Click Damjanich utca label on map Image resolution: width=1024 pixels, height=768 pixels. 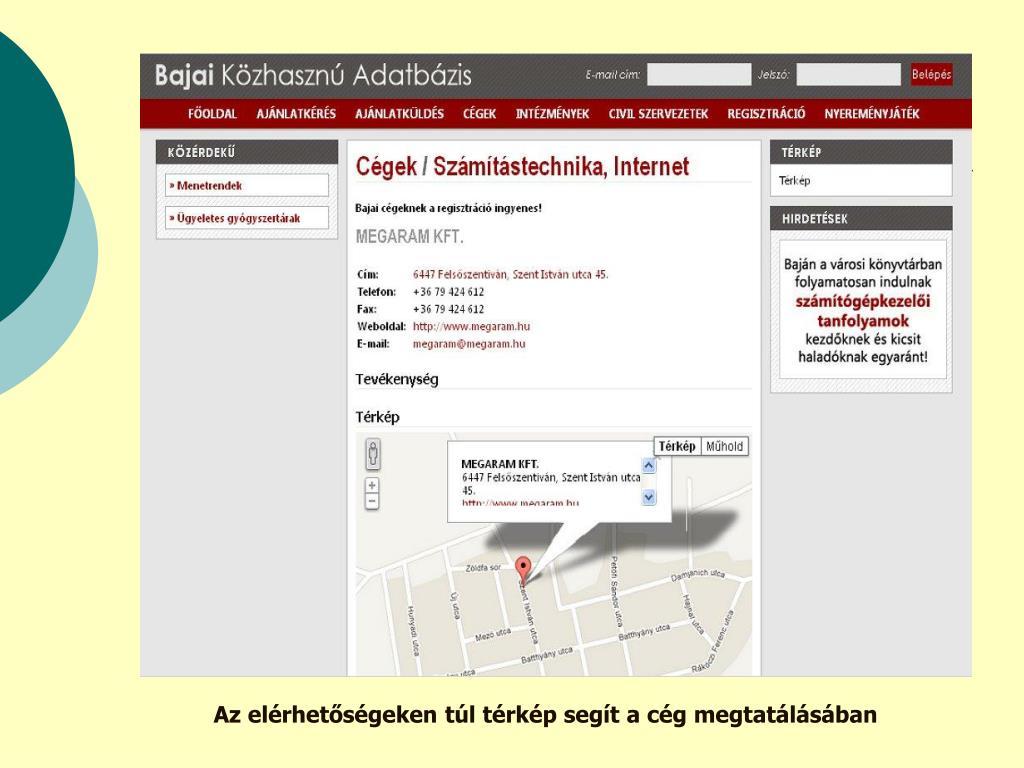tap(697, 575)
